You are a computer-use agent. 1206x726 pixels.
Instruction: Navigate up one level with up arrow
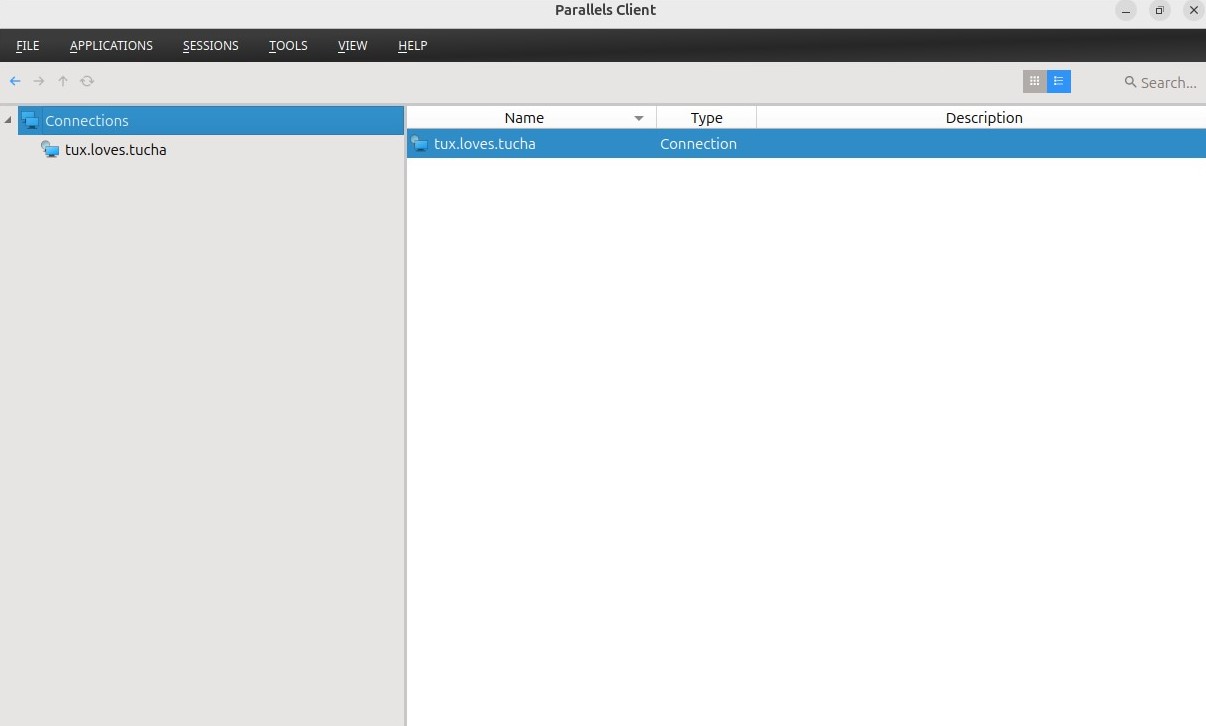click(63, 81)
